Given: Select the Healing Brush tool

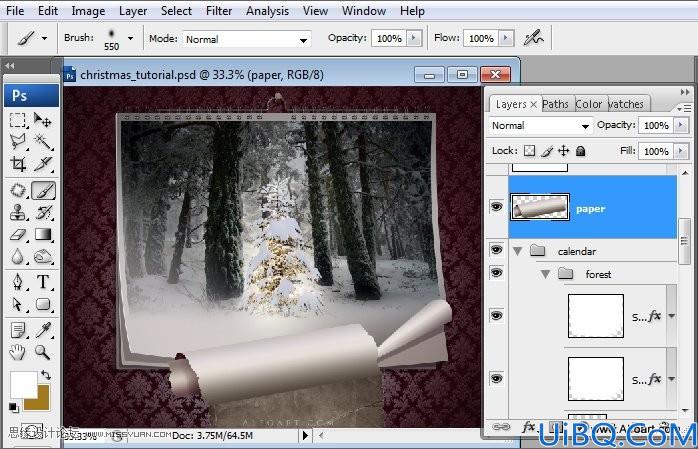Looking at the screenshot, I should click(x=18, y=190).
